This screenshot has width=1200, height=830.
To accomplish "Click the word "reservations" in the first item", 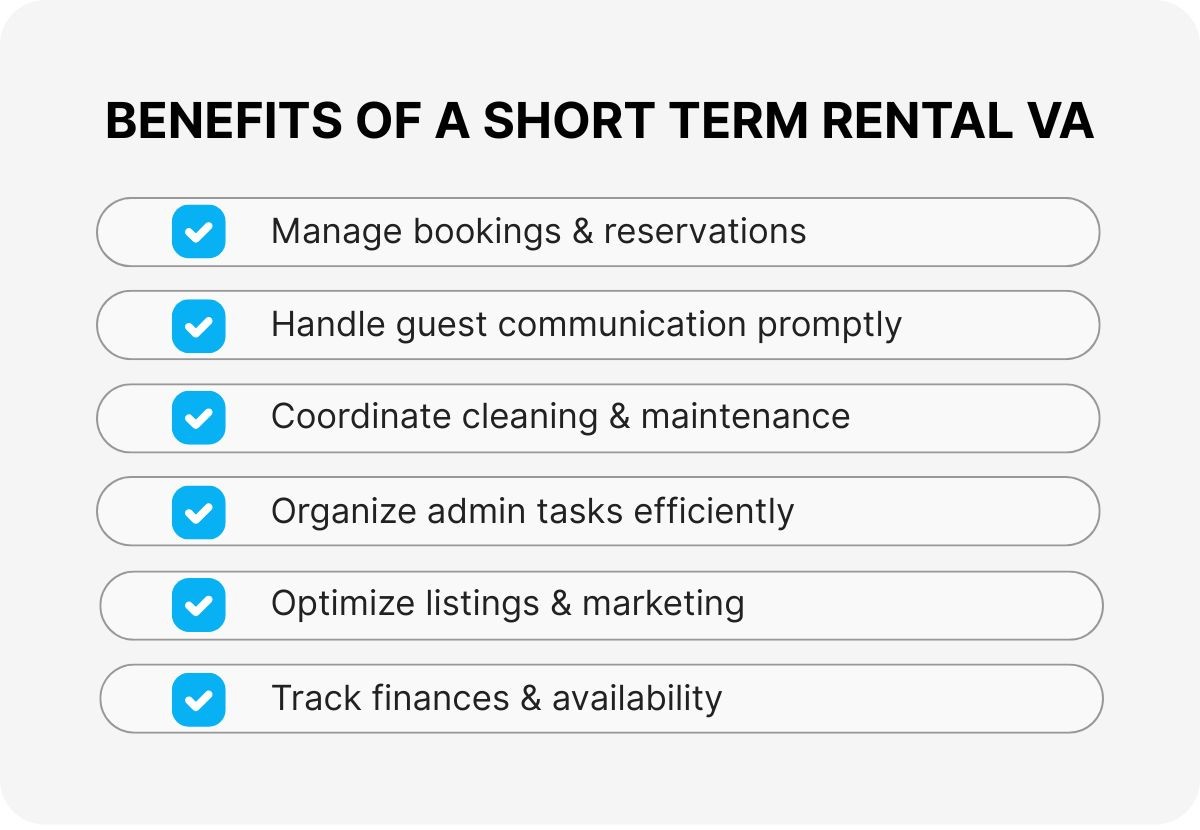I will pos(704,232).
